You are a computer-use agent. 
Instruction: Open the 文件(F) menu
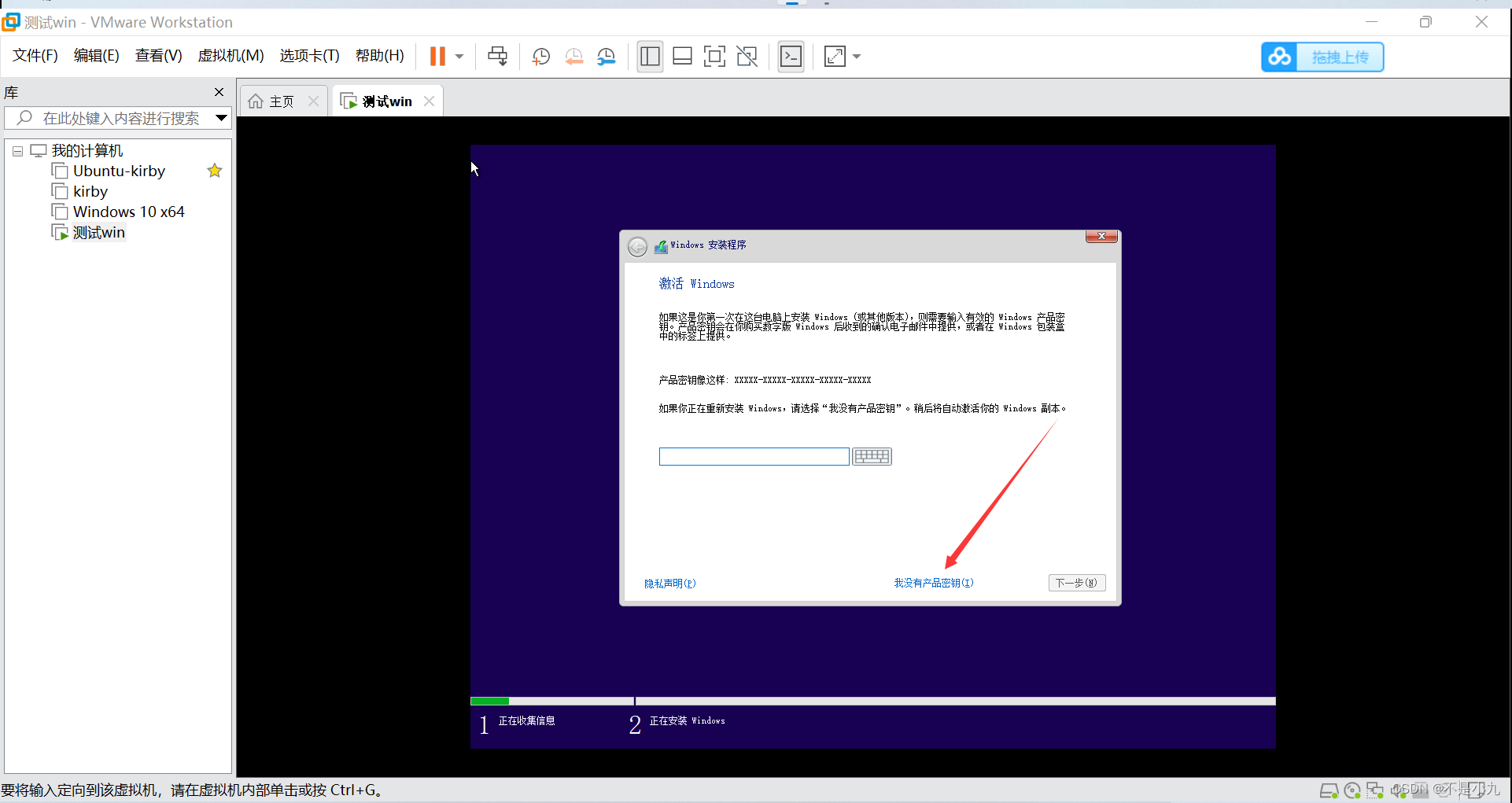pos(35,56)
